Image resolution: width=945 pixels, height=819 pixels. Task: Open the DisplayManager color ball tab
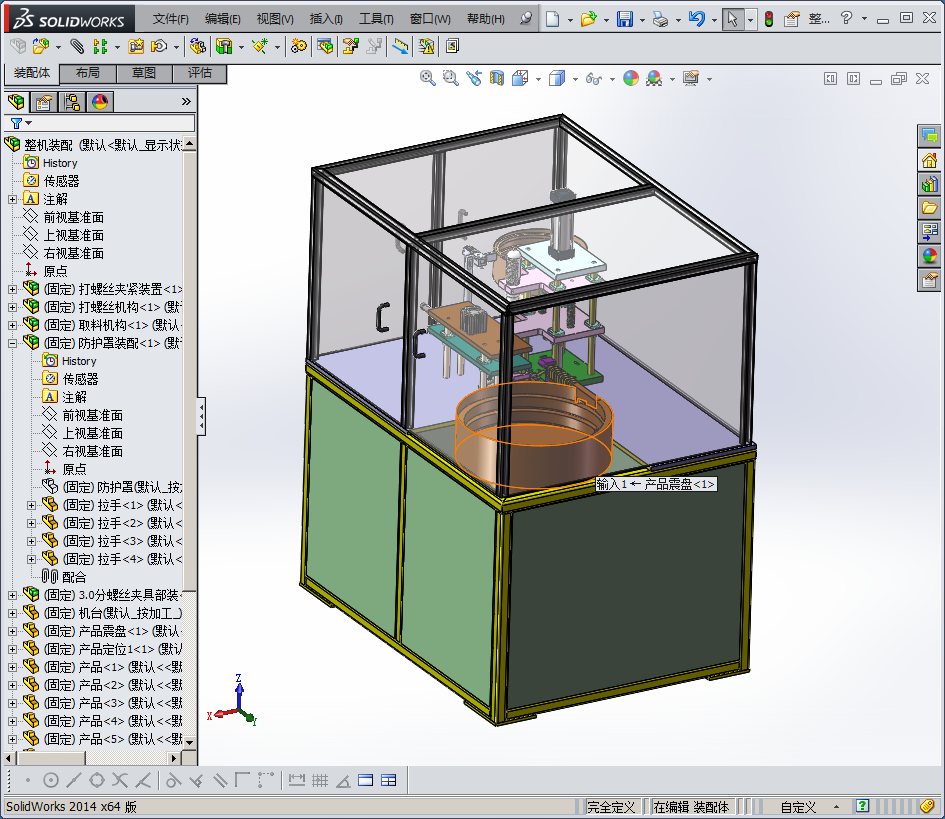pyautogui.click(x=99, y=101)
